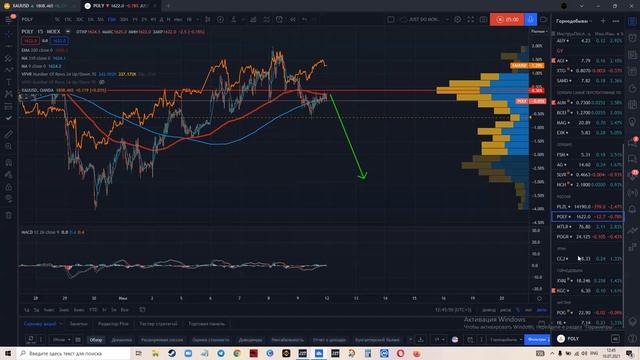
Task: Switch to the Редактор Pine tab
Action: tap(113, 324)
